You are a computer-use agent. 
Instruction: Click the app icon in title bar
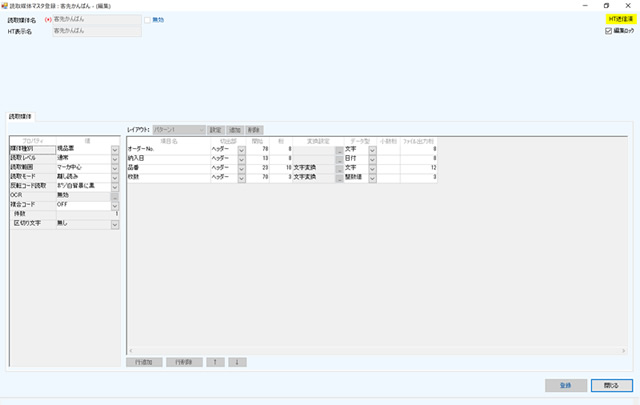pos(5,5)
